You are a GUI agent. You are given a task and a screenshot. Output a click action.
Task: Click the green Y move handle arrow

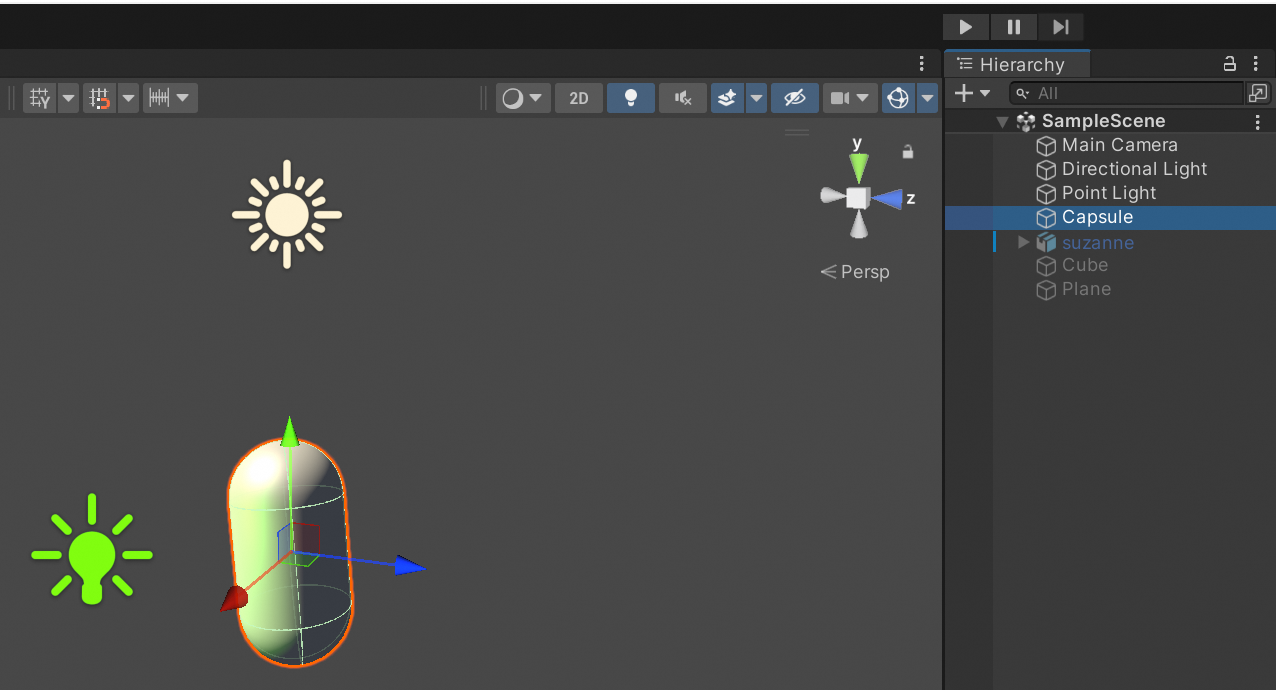(x=289, y=431)
